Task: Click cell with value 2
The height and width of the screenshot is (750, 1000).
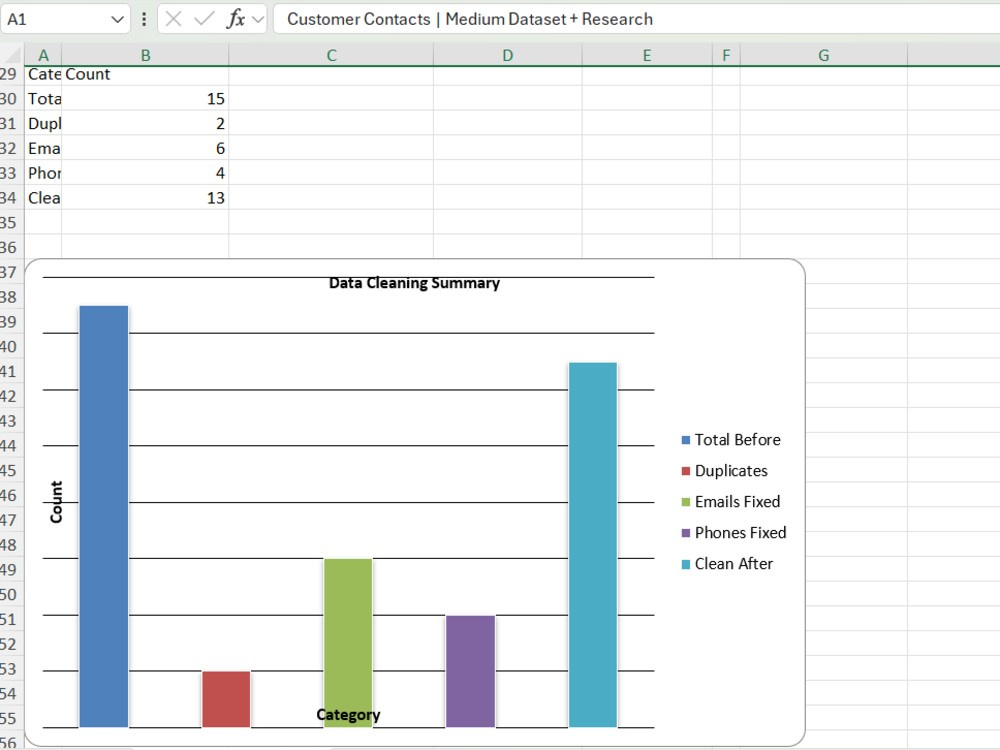Action: click(145, 123)
